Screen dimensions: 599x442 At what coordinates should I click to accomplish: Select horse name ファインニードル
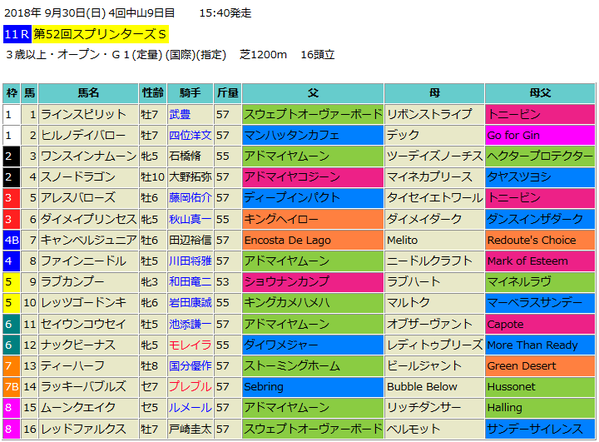click(83, 261)
